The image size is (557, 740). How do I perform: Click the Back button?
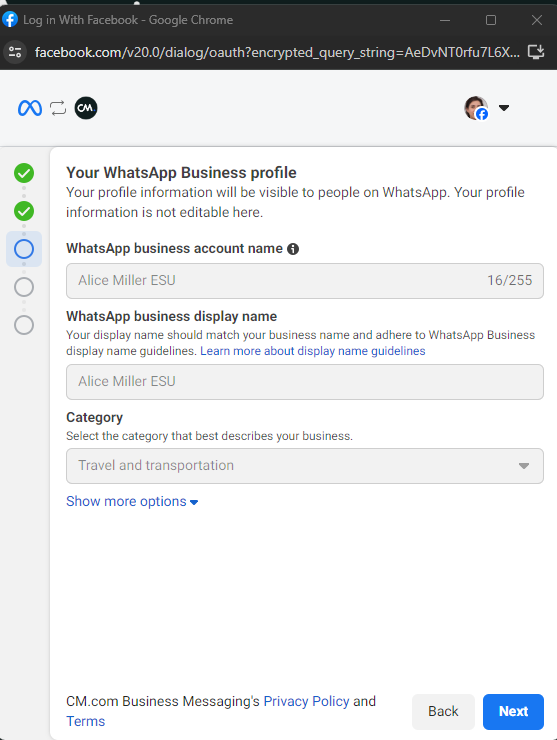click(x=443, y=712)
